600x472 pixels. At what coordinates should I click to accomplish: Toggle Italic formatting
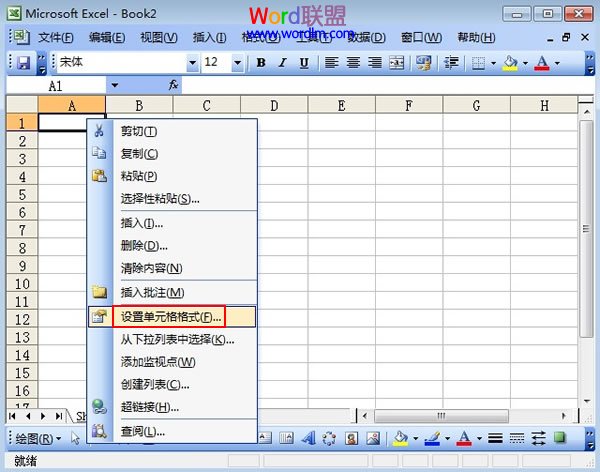click(x=282, y=62)
